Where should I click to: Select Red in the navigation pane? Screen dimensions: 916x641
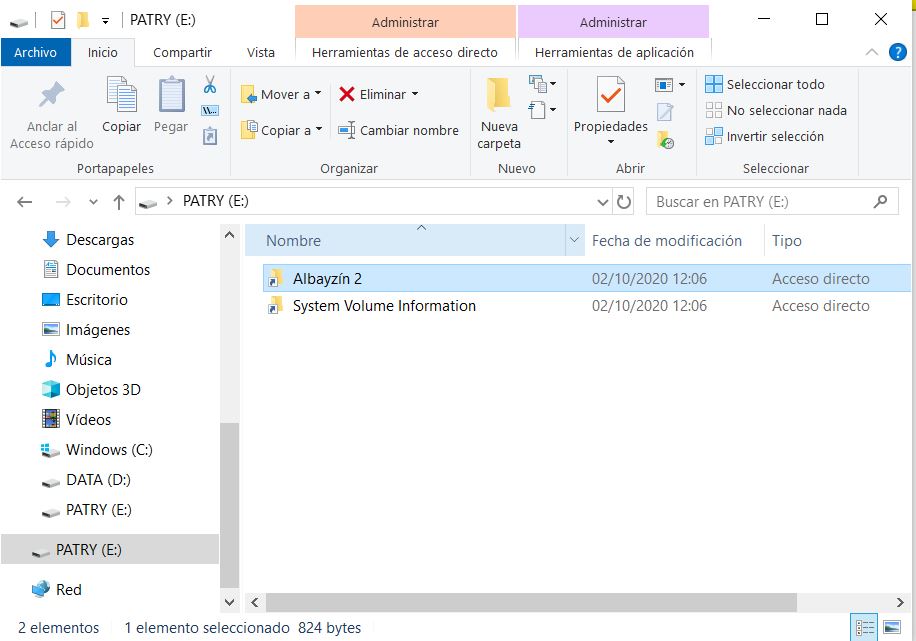[x=68, y=590]
